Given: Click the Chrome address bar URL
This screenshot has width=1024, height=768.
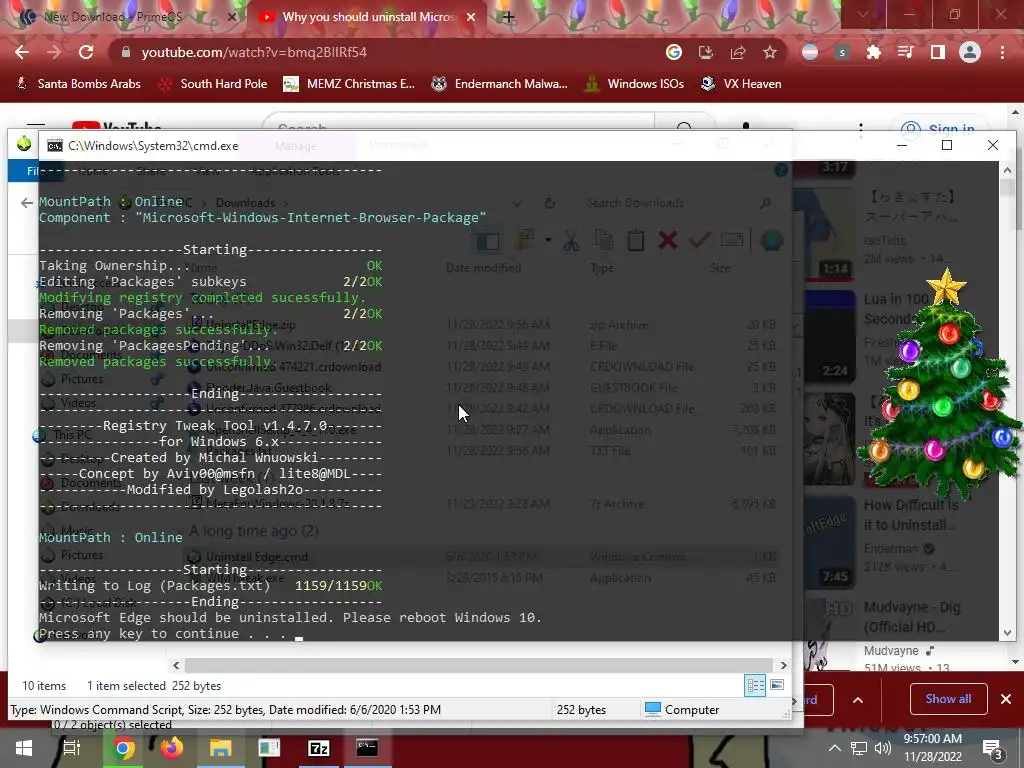Looking at the screenshot, I should [x=254, y=52].
